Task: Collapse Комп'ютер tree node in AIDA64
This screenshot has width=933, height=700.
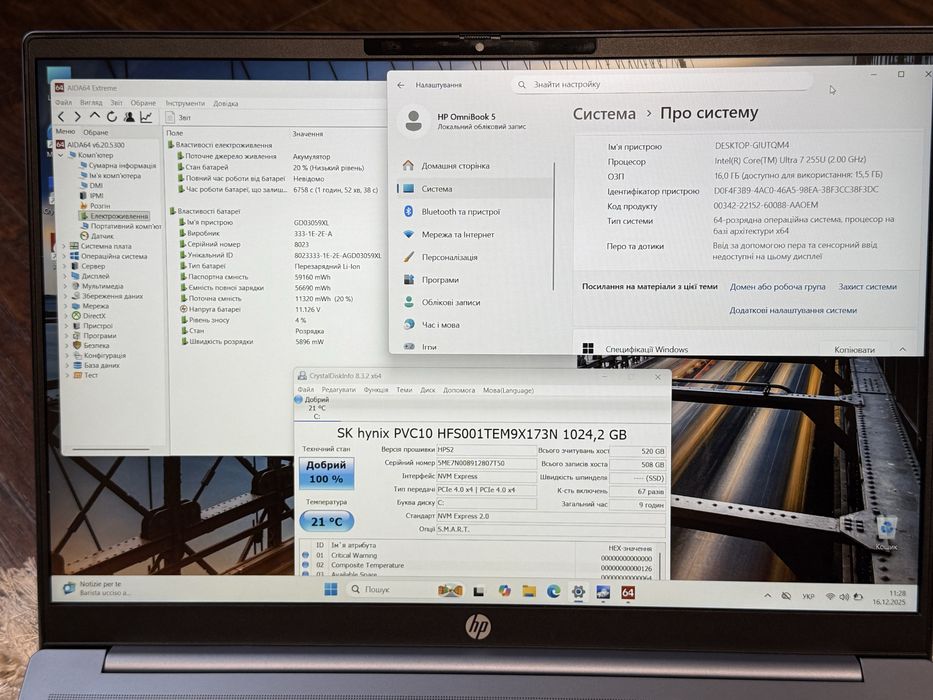Action: coord(61,155)
